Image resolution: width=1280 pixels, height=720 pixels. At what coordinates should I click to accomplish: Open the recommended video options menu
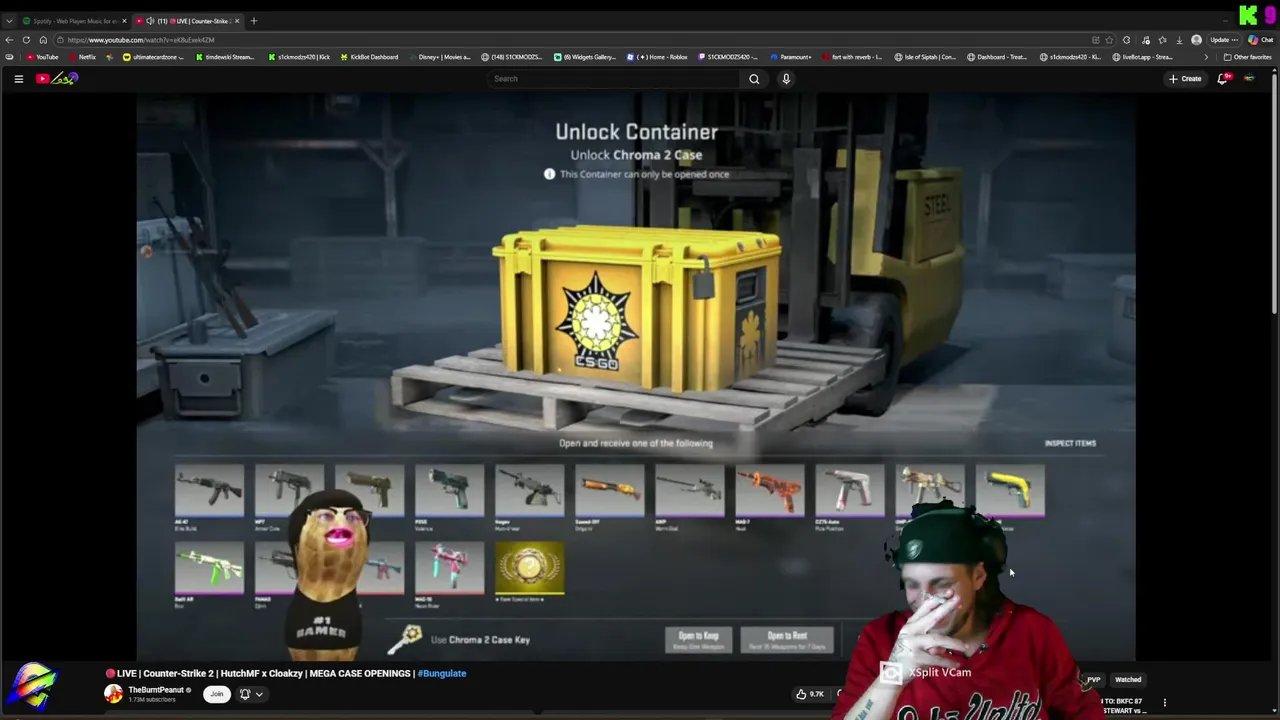(1164, 703)
